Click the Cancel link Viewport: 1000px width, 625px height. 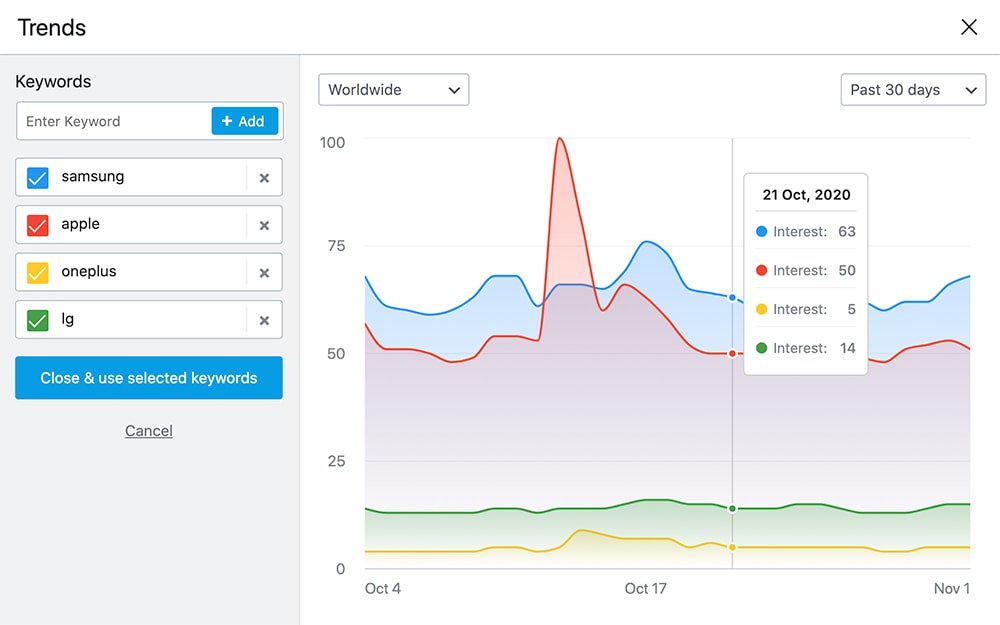149,431
